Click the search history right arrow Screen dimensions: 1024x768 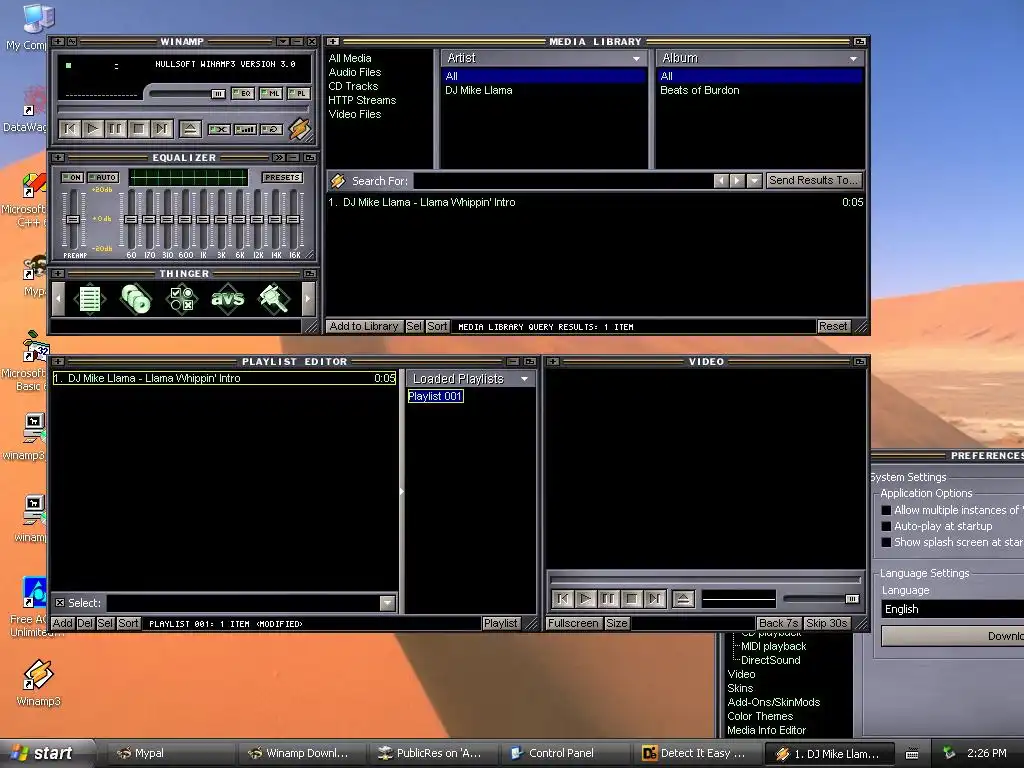click(x=737, y=181)
